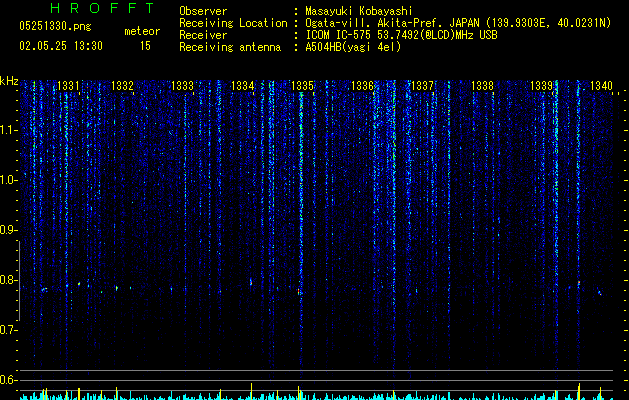The image size is (629, 400).
Task: Select the ICOM IC-575 receiver text
Action: (402, 35)
